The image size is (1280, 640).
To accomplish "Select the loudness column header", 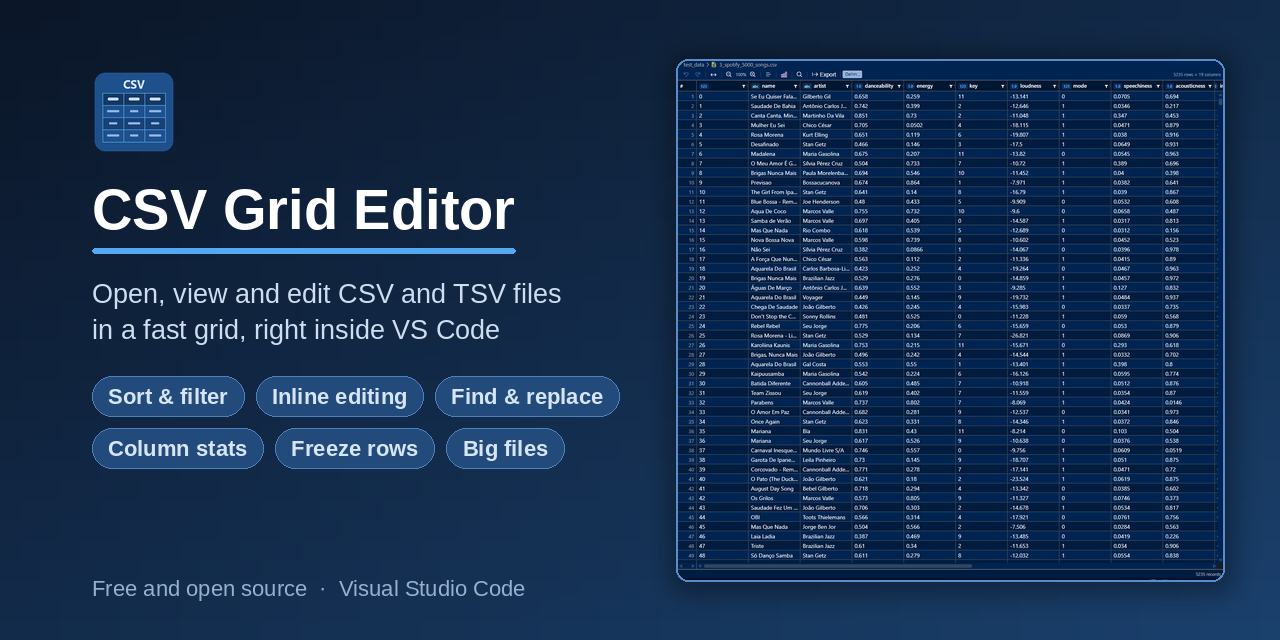I will tap(1034, 86).
